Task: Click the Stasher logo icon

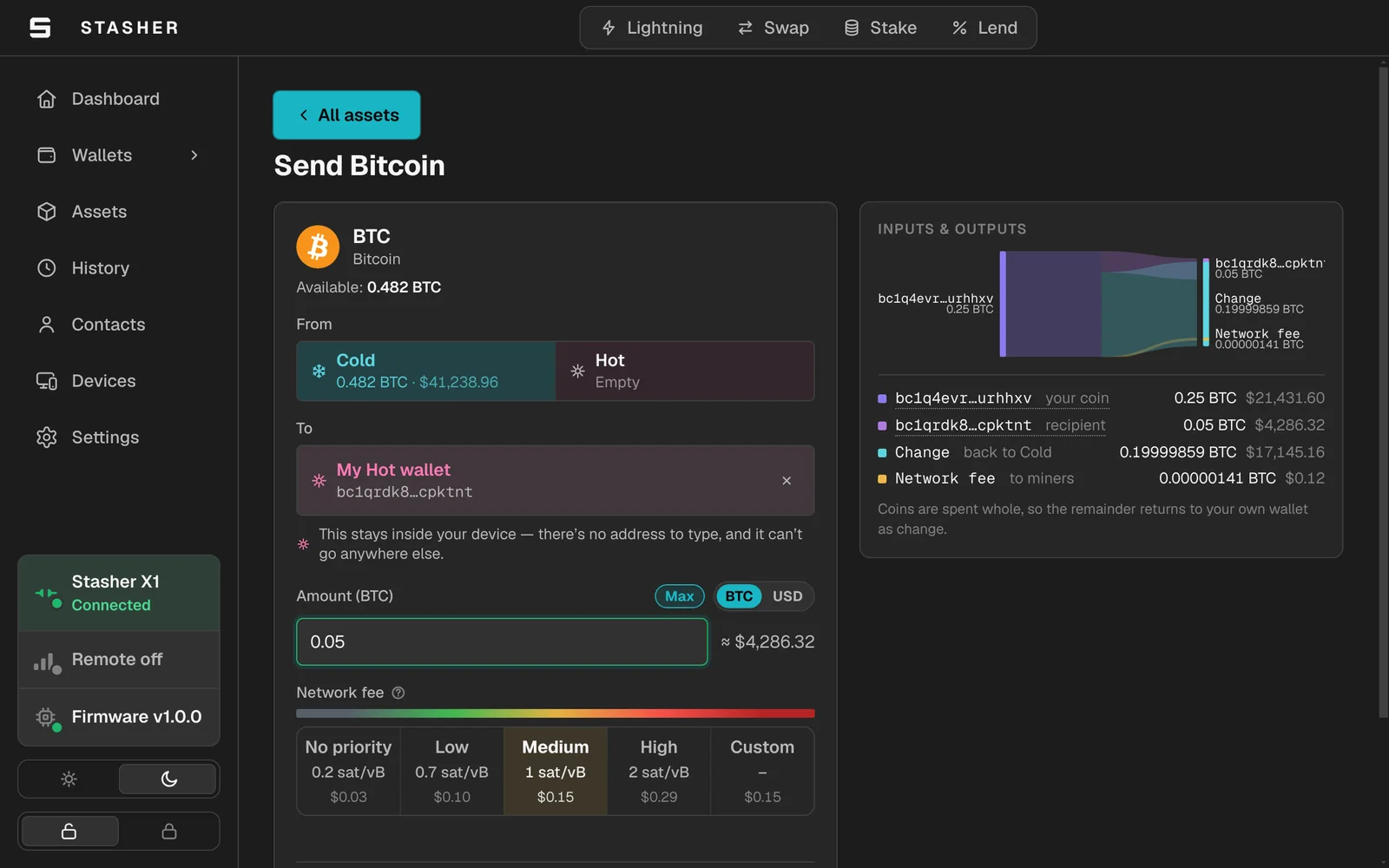Action: pos(40,28)
